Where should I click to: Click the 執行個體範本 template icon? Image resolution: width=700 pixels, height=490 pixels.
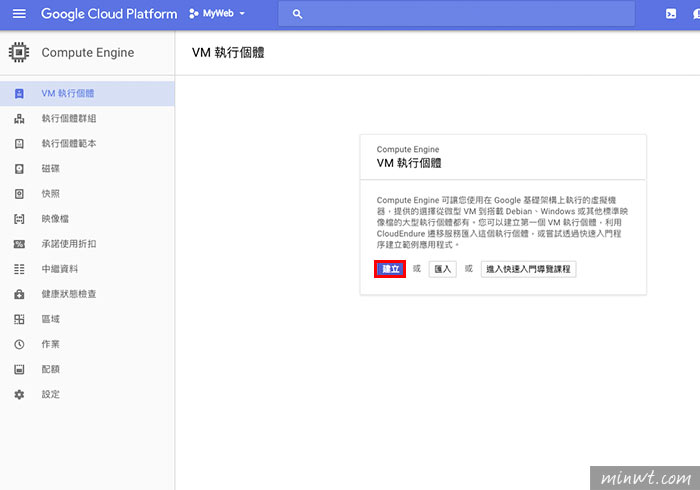pos(19,144)
